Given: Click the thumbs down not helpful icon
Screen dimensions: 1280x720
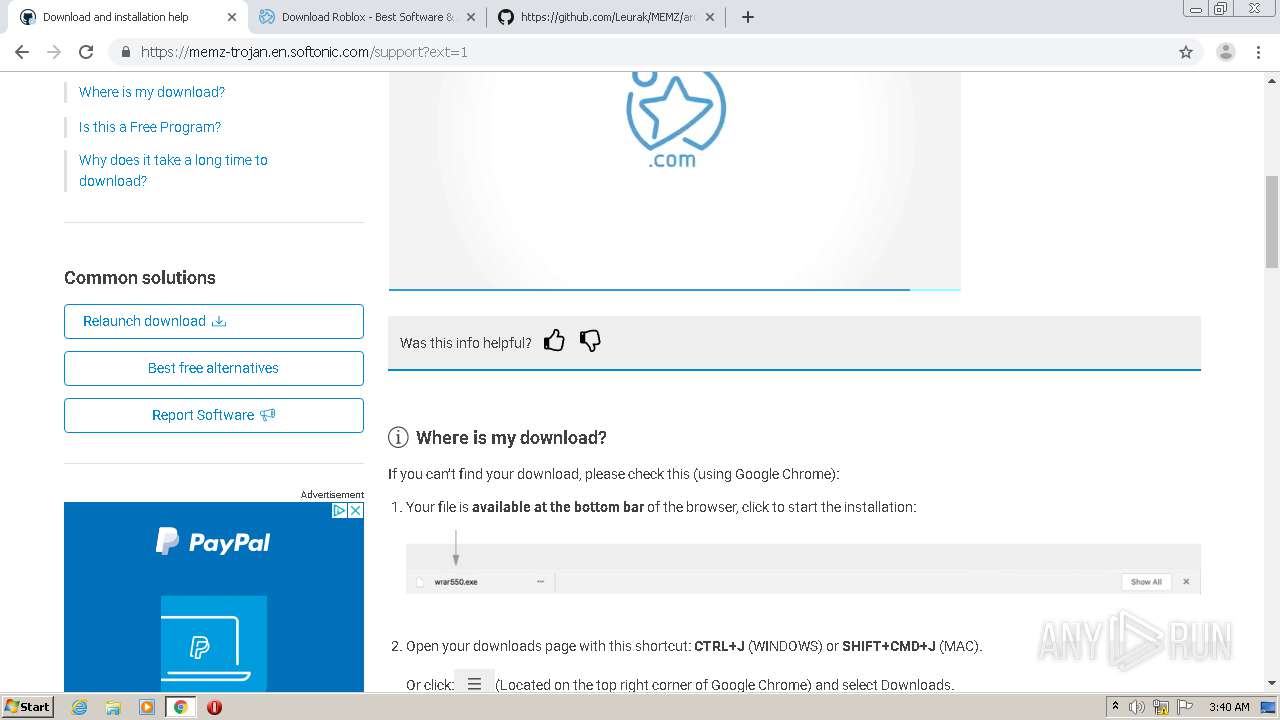Looking at the screenshot, I should coord(590,341).
